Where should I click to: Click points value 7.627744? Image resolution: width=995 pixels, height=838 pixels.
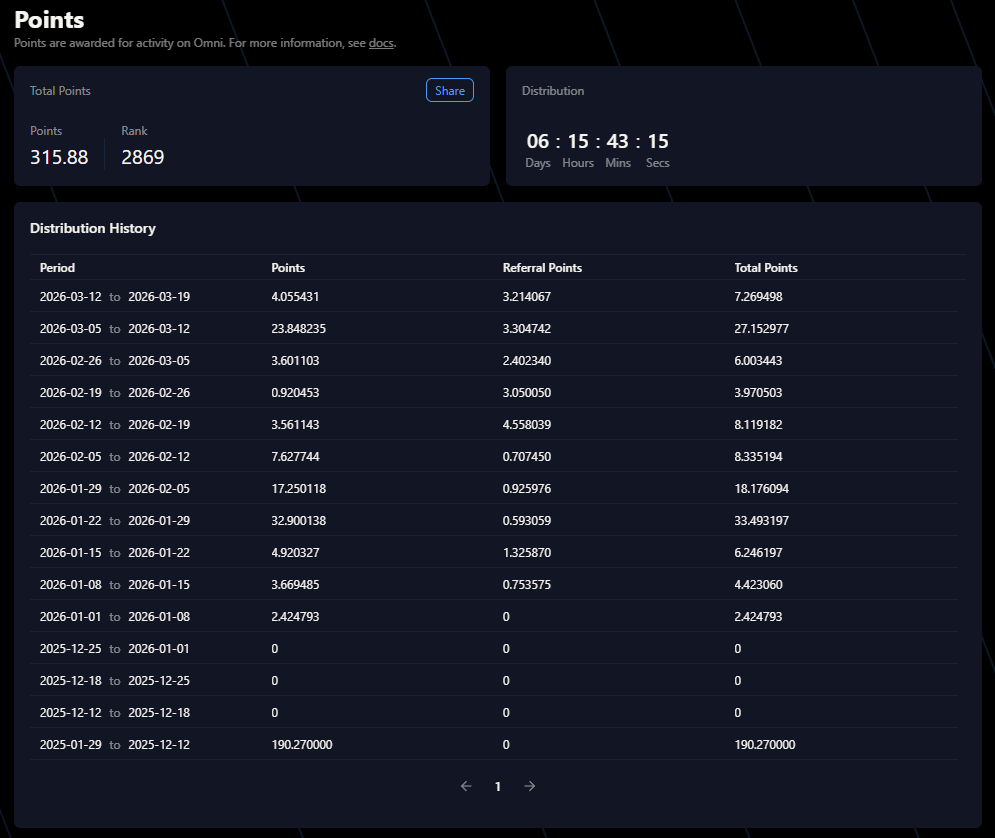295,457
